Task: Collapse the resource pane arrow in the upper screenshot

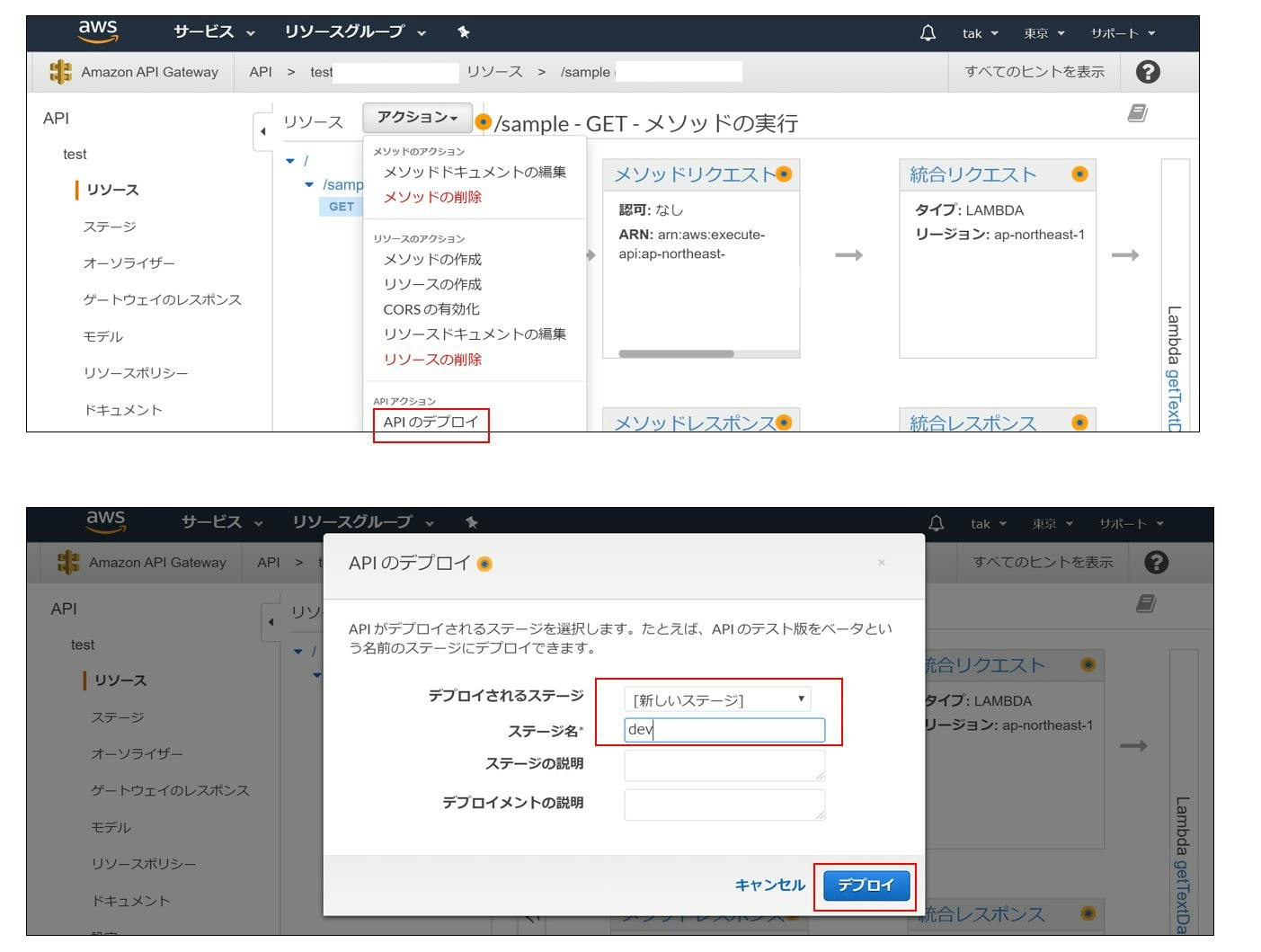Action: 262,131
